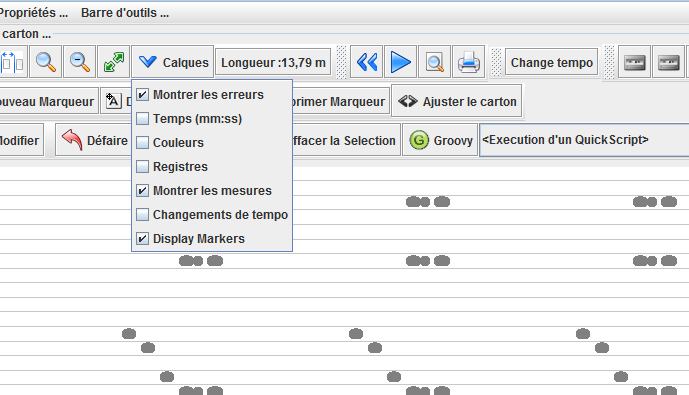Click the second carton strip icon

click(668, 62)
